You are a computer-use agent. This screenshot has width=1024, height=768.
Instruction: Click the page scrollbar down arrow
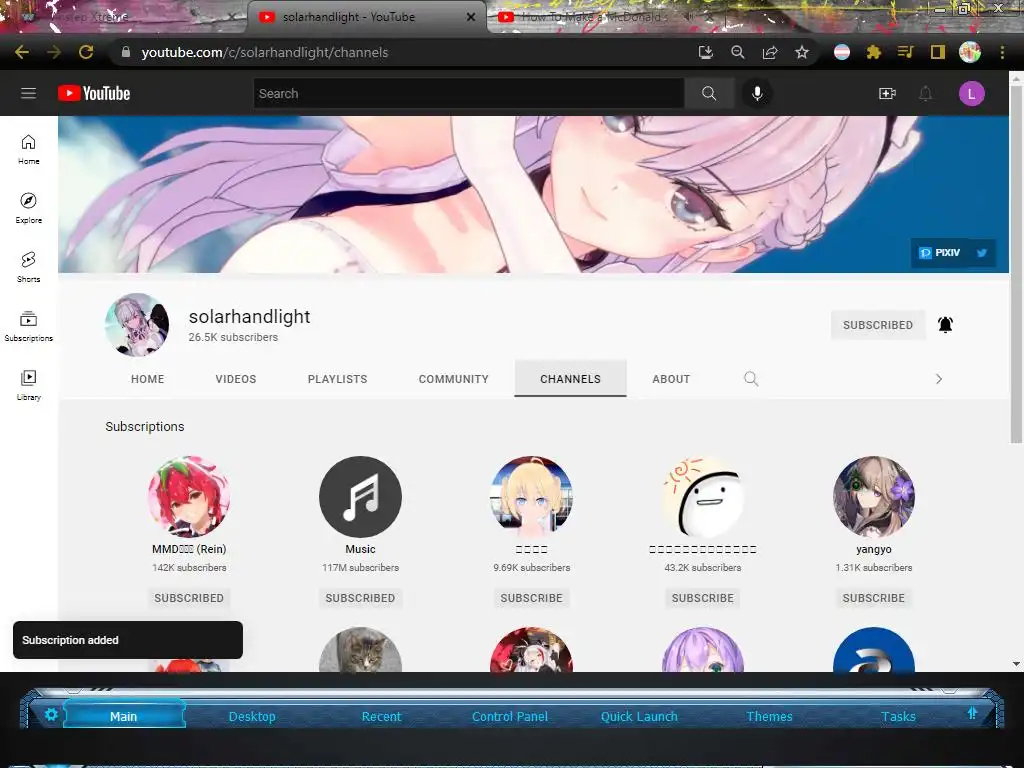[1016, 664]
